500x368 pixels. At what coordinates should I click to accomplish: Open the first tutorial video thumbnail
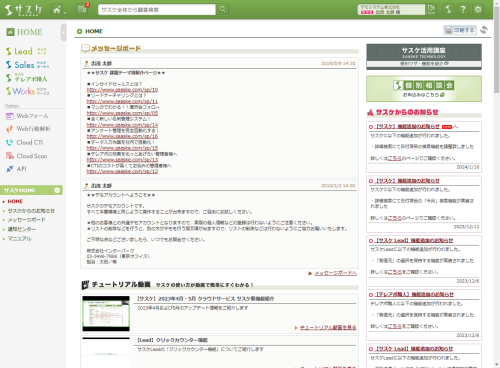pos(106,313)
